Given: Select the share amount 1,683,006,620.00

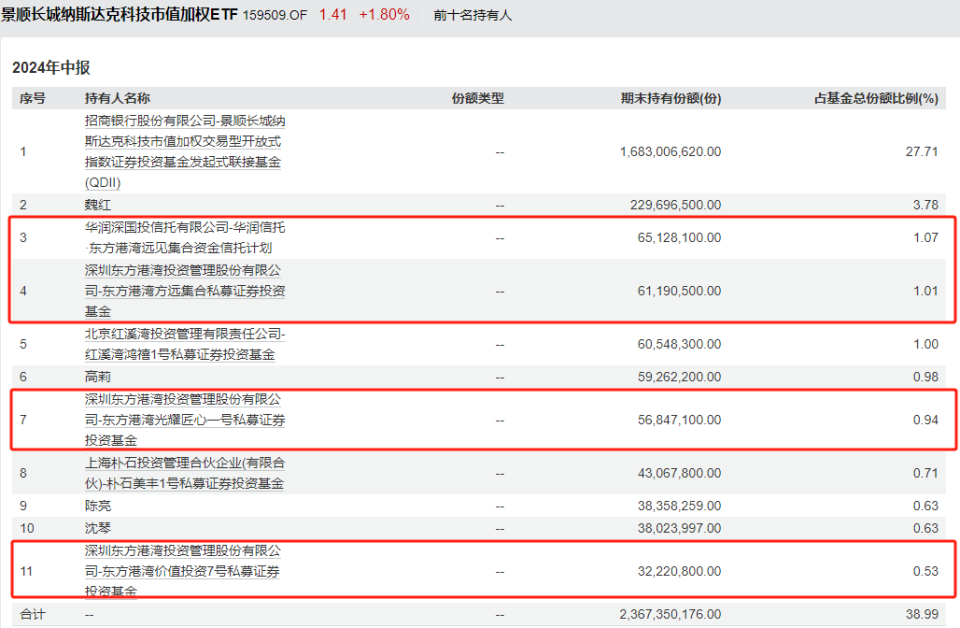Looking at the screenshot, I should tap(670, 152).
